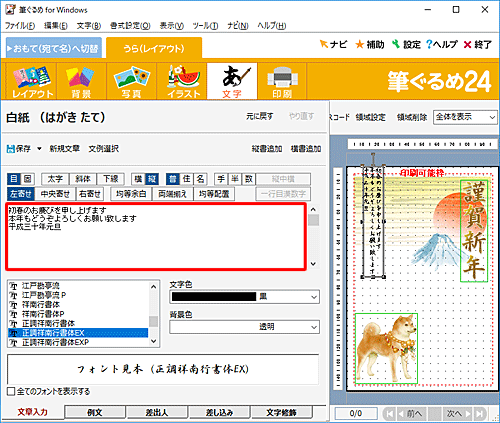Click 領域削除 button

(x=412, y=117)
